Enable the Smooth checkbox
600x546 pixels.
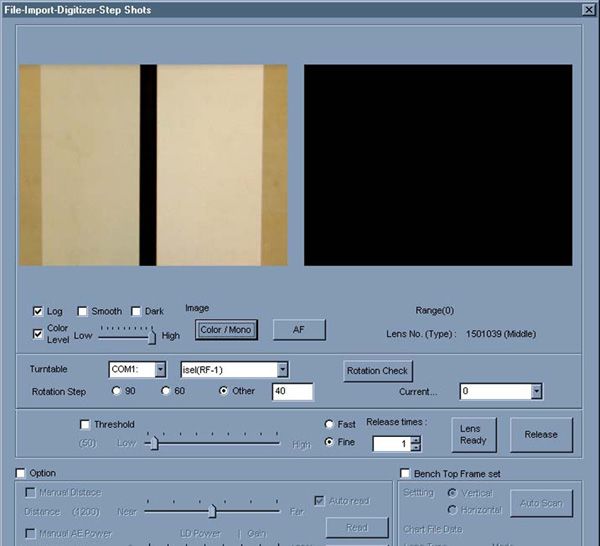82,311
